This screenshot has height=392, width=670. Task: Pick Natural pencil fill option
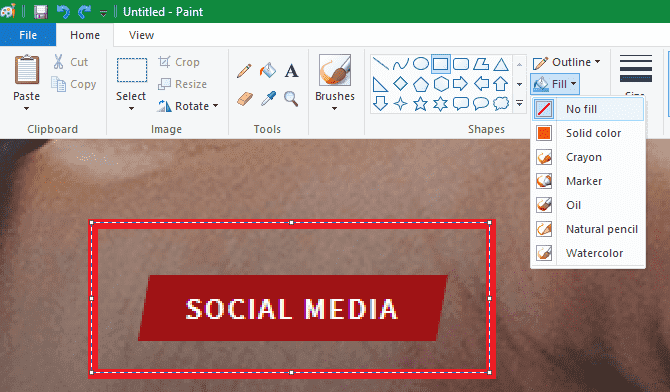588,229
